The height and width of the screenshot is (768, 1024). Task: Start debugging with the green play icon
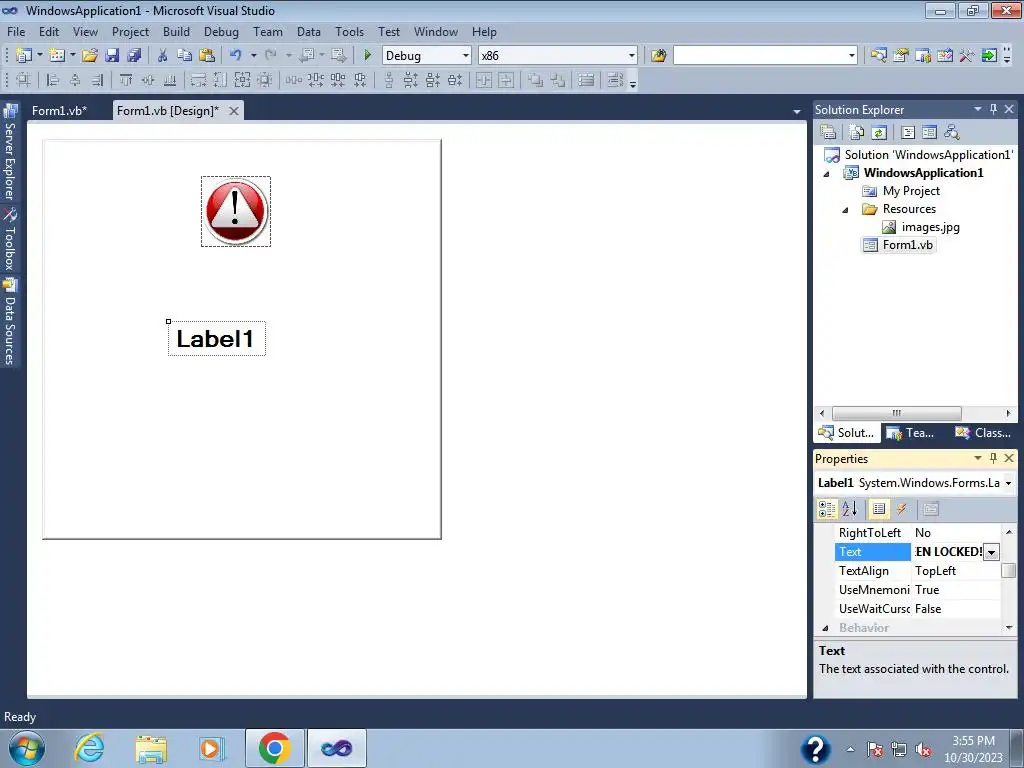(x=368, y=56)
